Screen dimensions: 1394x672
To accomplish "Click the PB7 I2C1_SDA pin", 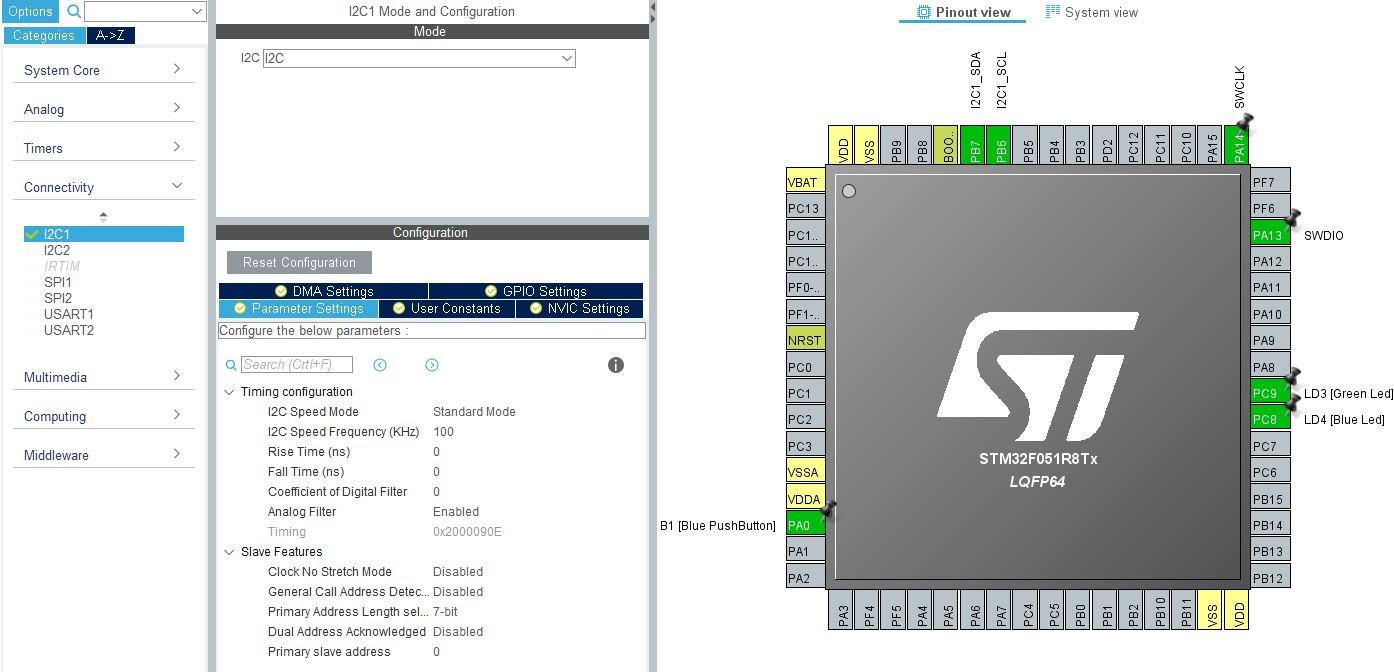I will (x=973, y=146).
